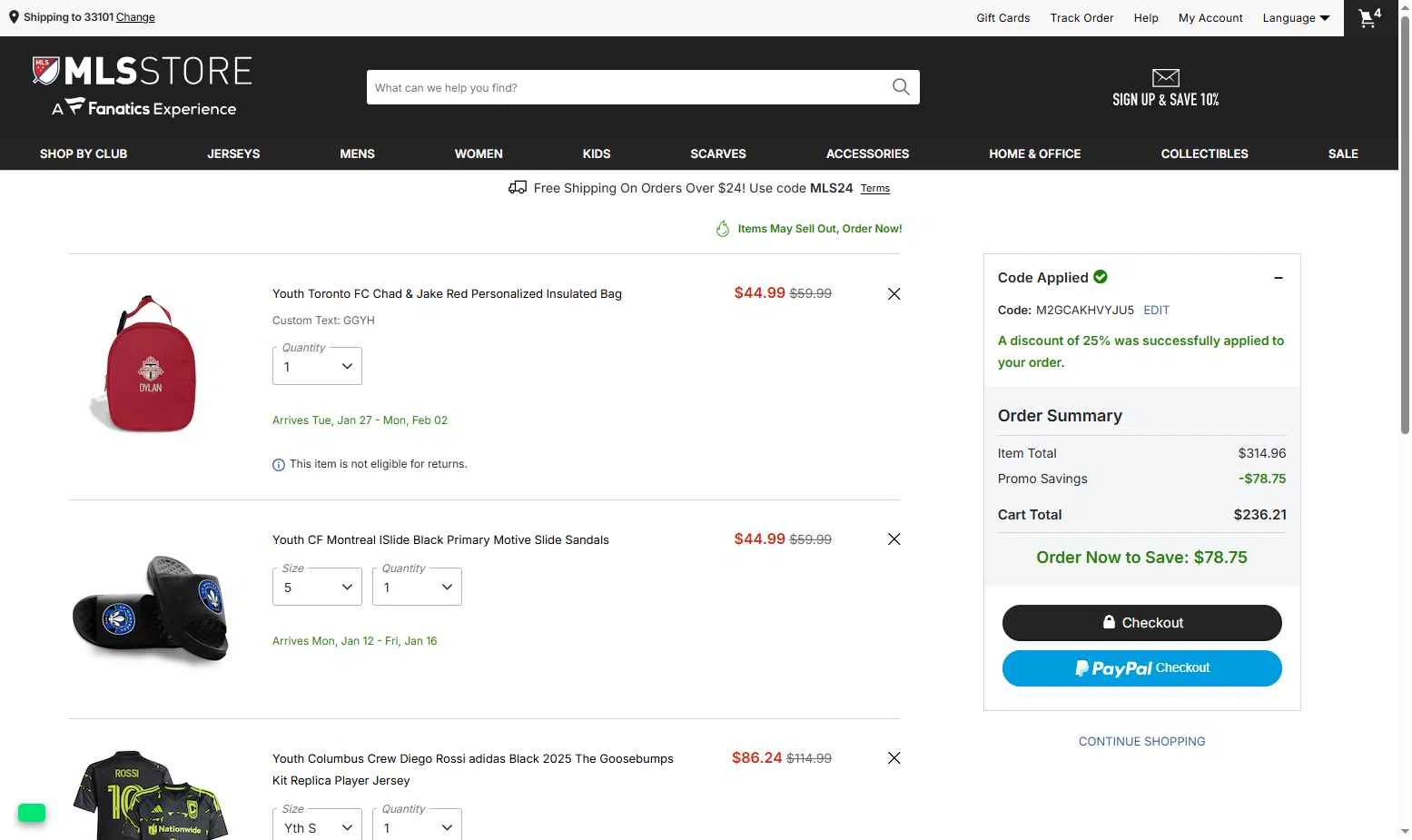Open the Language dropdown
Viewport: 1412px width, 840px height.
point(1296,18)
